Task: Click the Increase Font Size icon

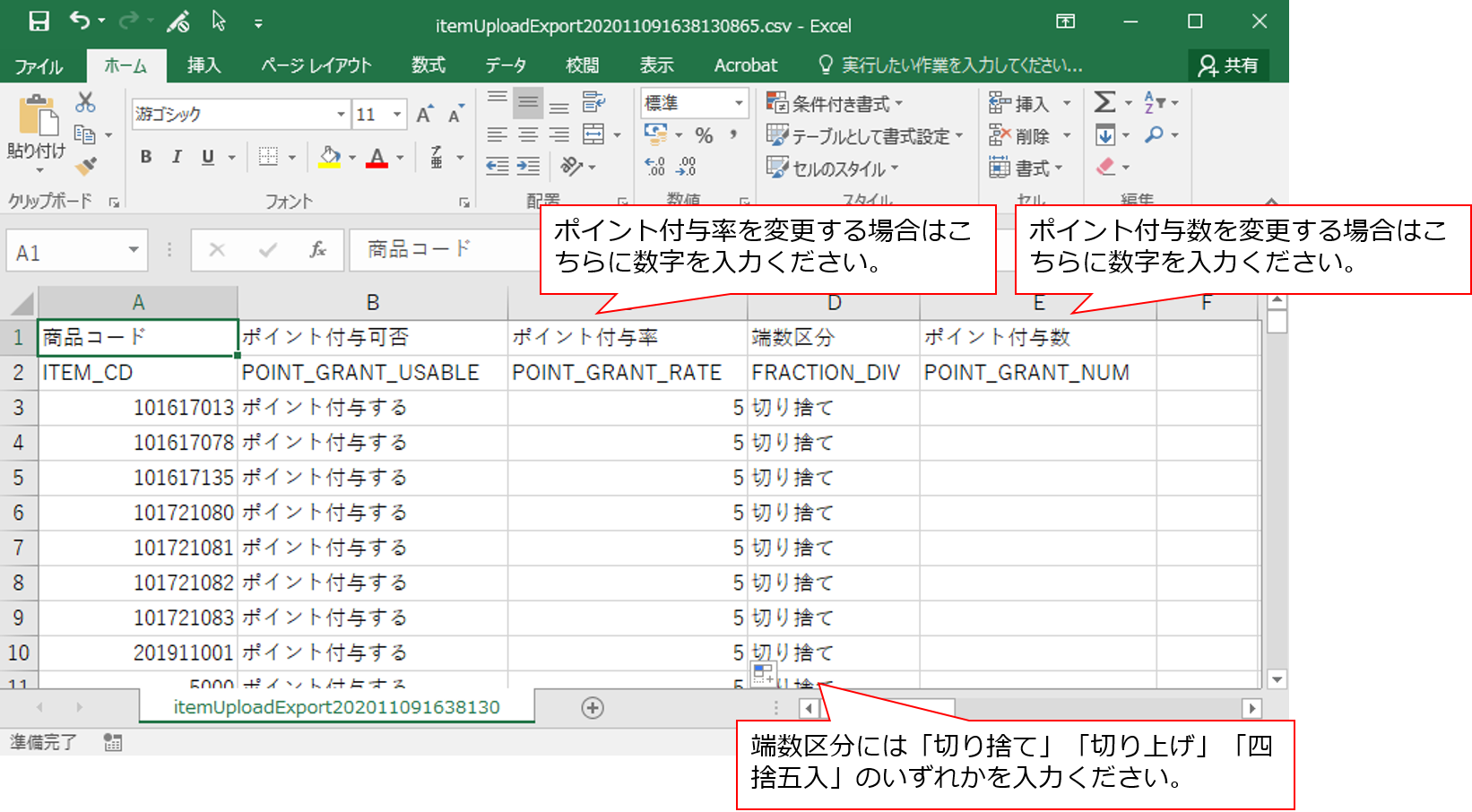Action: click(x=424, y=114)
